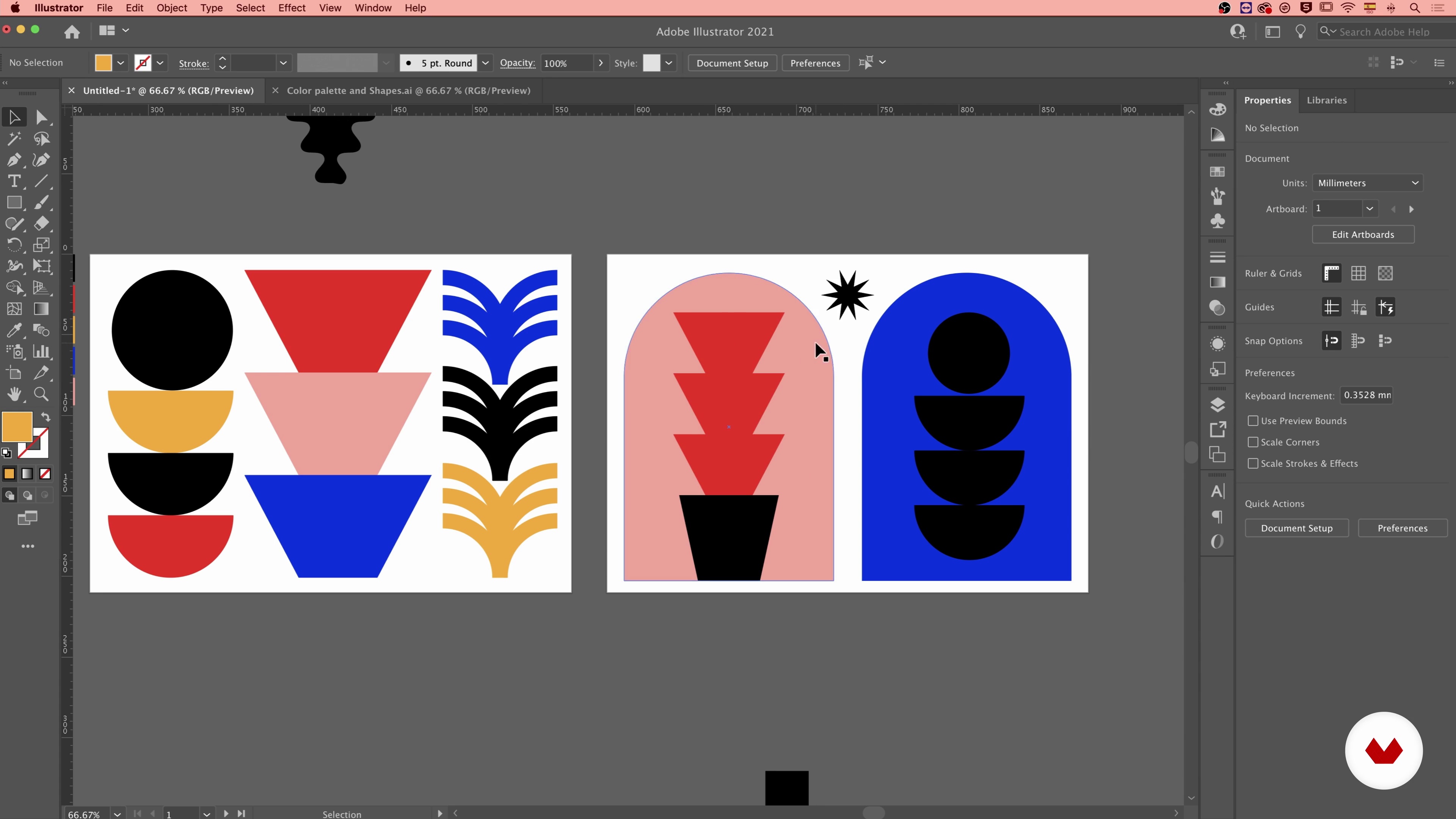Viewport: 1456px width, 819px height.
Task: Select the Selection tool arrow
Action: pos(14,117)
